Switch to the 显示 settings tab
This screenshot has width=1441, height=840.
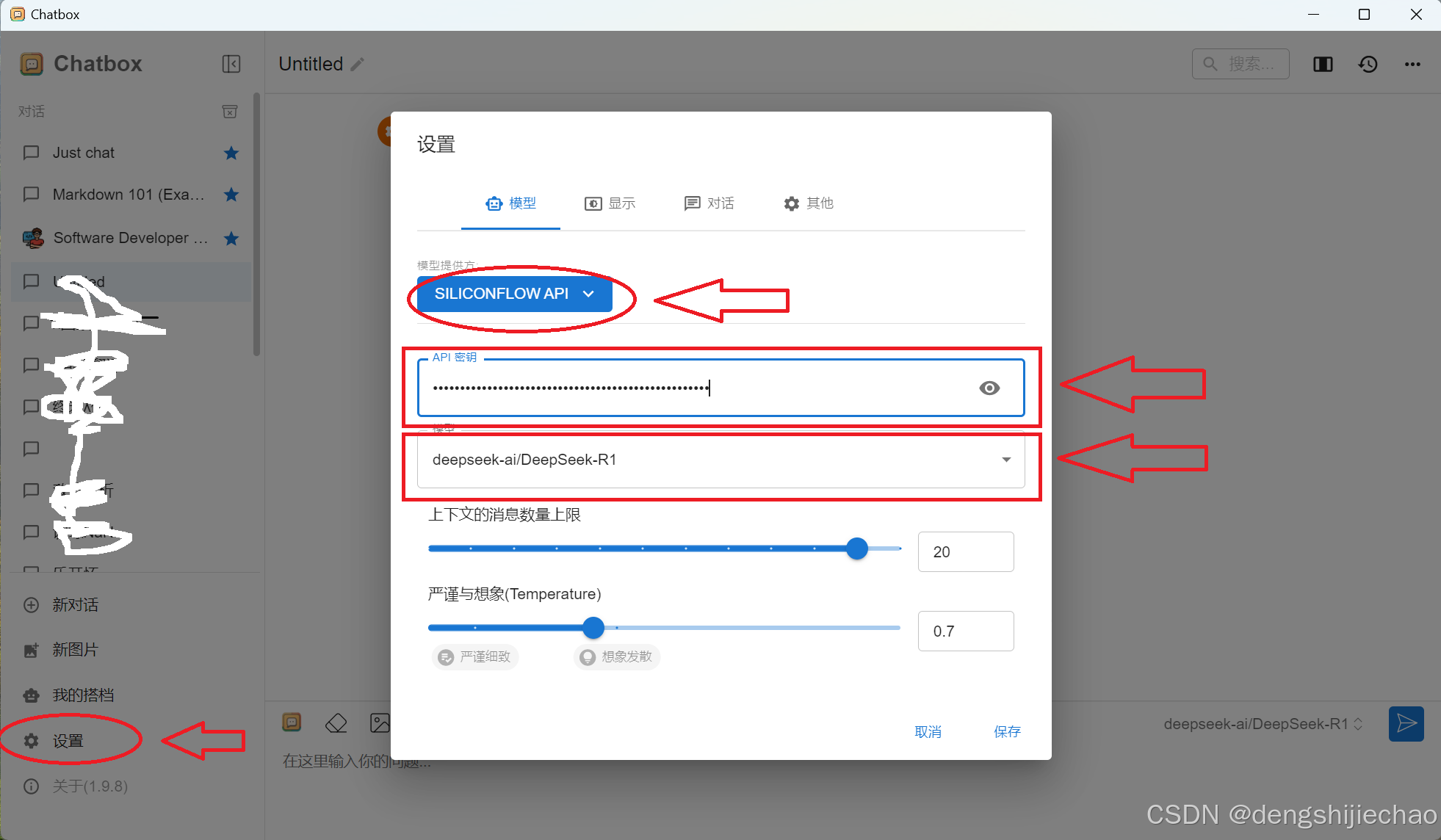[x=610, y=203]
